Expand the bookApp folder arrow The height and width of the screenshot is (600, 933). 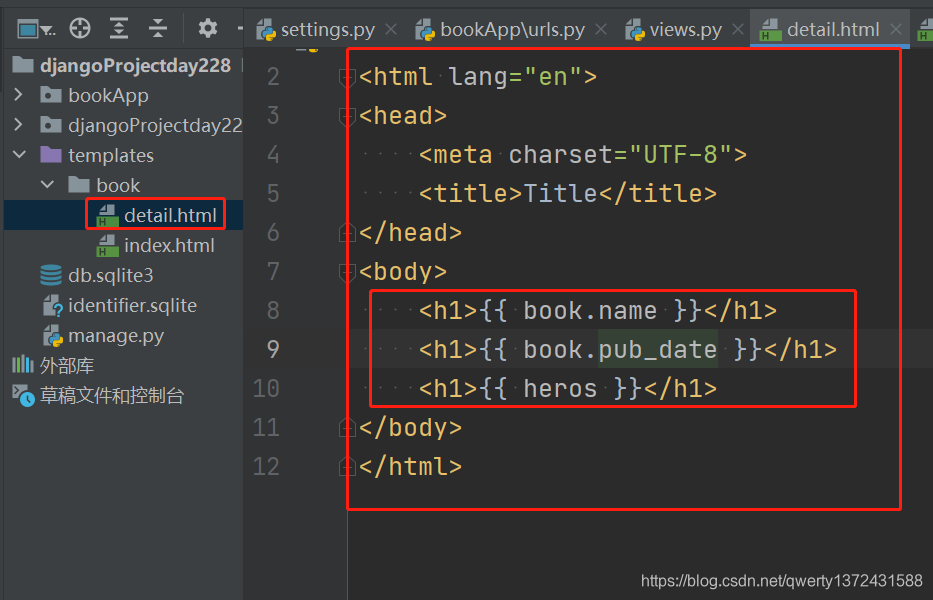tap(18, 95)
